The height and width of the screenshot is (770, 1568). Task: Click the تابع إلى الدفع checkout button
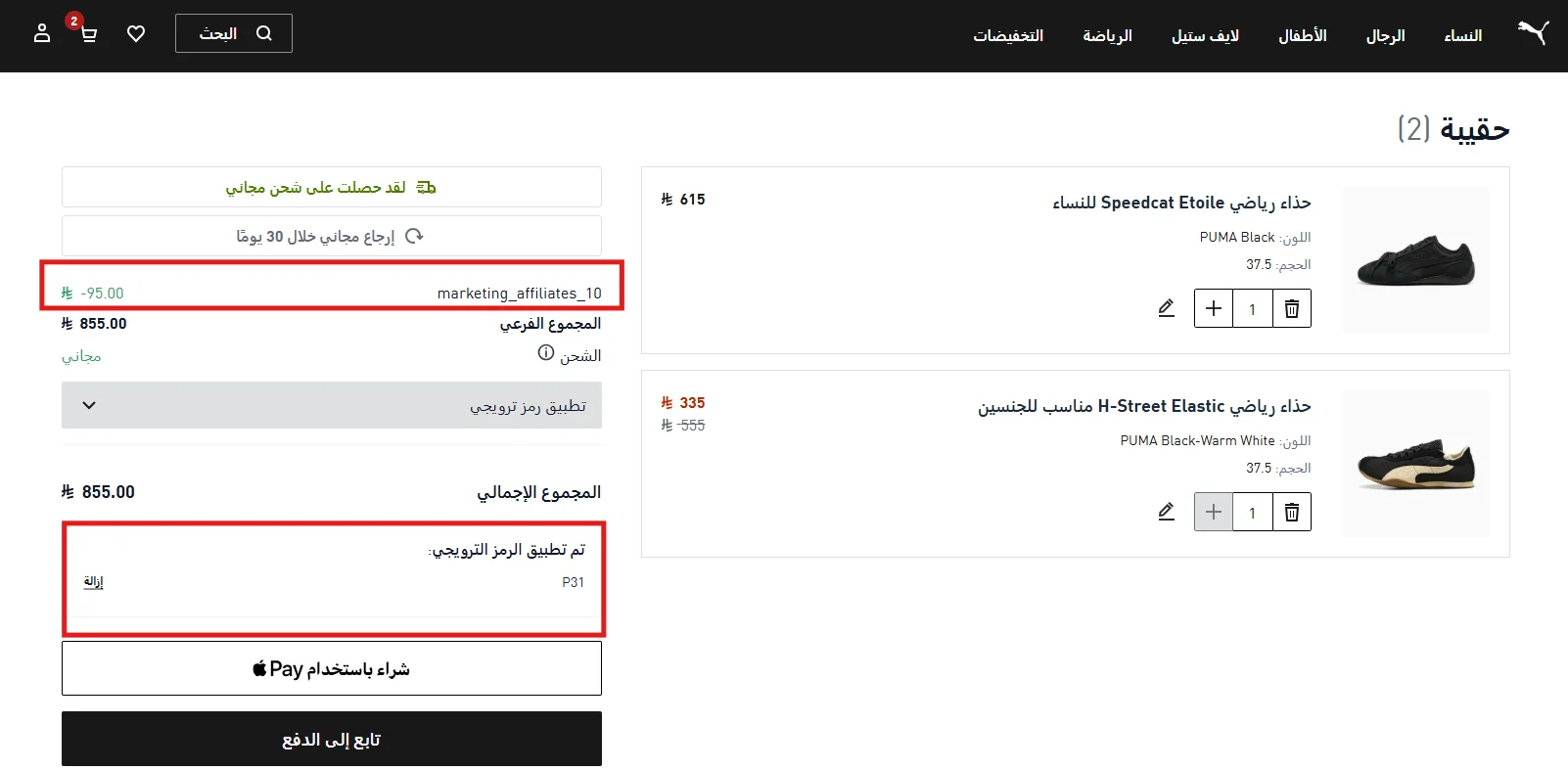(332, 739)
